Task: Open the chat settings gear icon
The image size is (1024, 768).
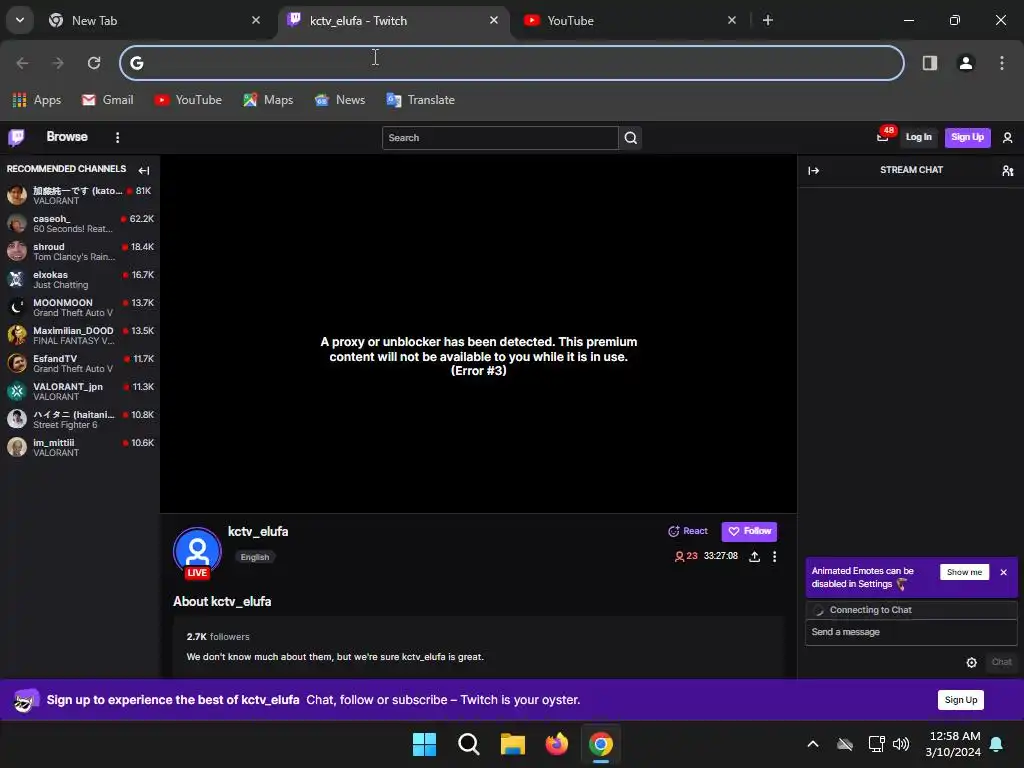Action: coord(972,662)
